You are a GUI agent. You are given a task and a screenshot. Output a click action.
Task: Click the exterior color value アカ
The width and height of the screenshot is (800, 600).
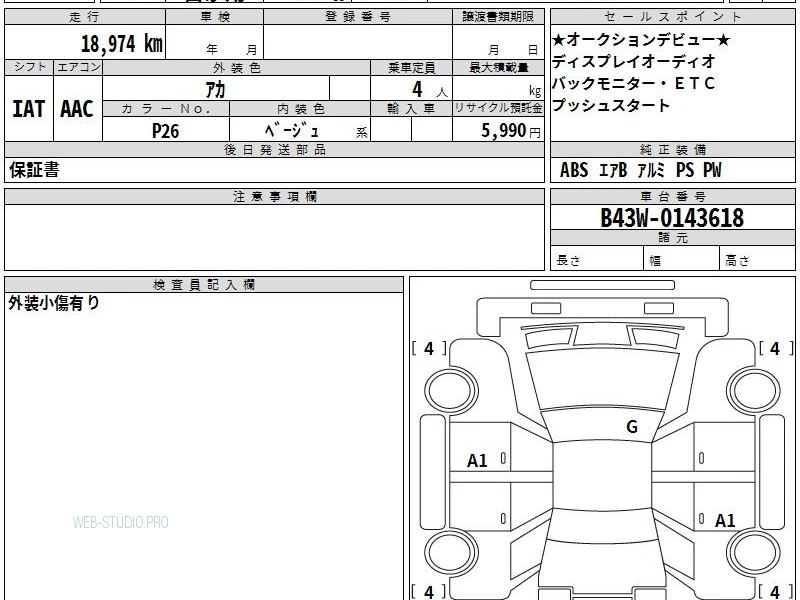tap(215, 90)
